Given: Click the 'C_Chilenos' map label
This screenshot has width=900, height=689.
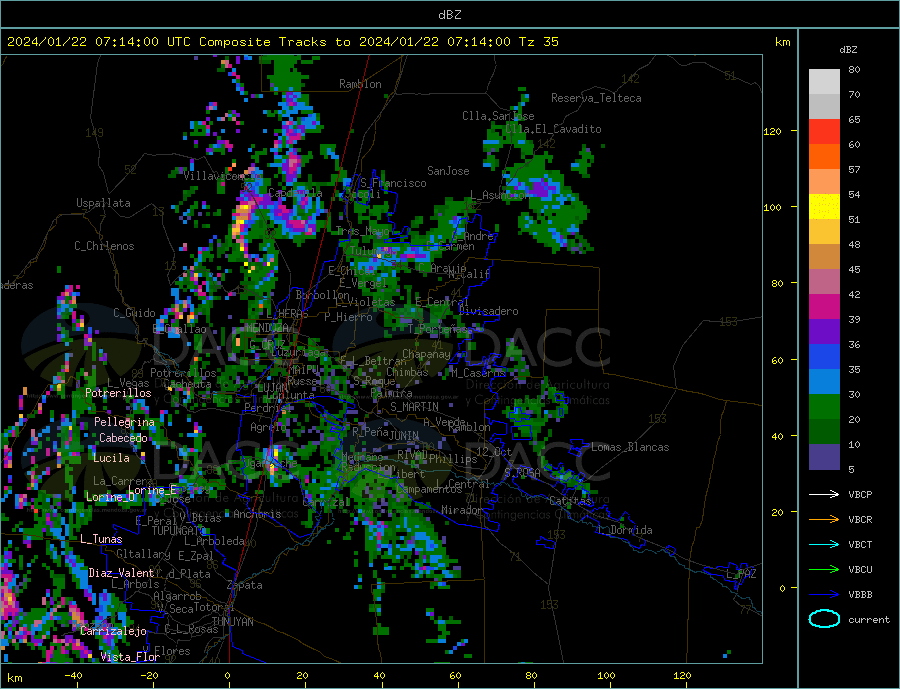Looking at the screenshot, I should 104,246.
